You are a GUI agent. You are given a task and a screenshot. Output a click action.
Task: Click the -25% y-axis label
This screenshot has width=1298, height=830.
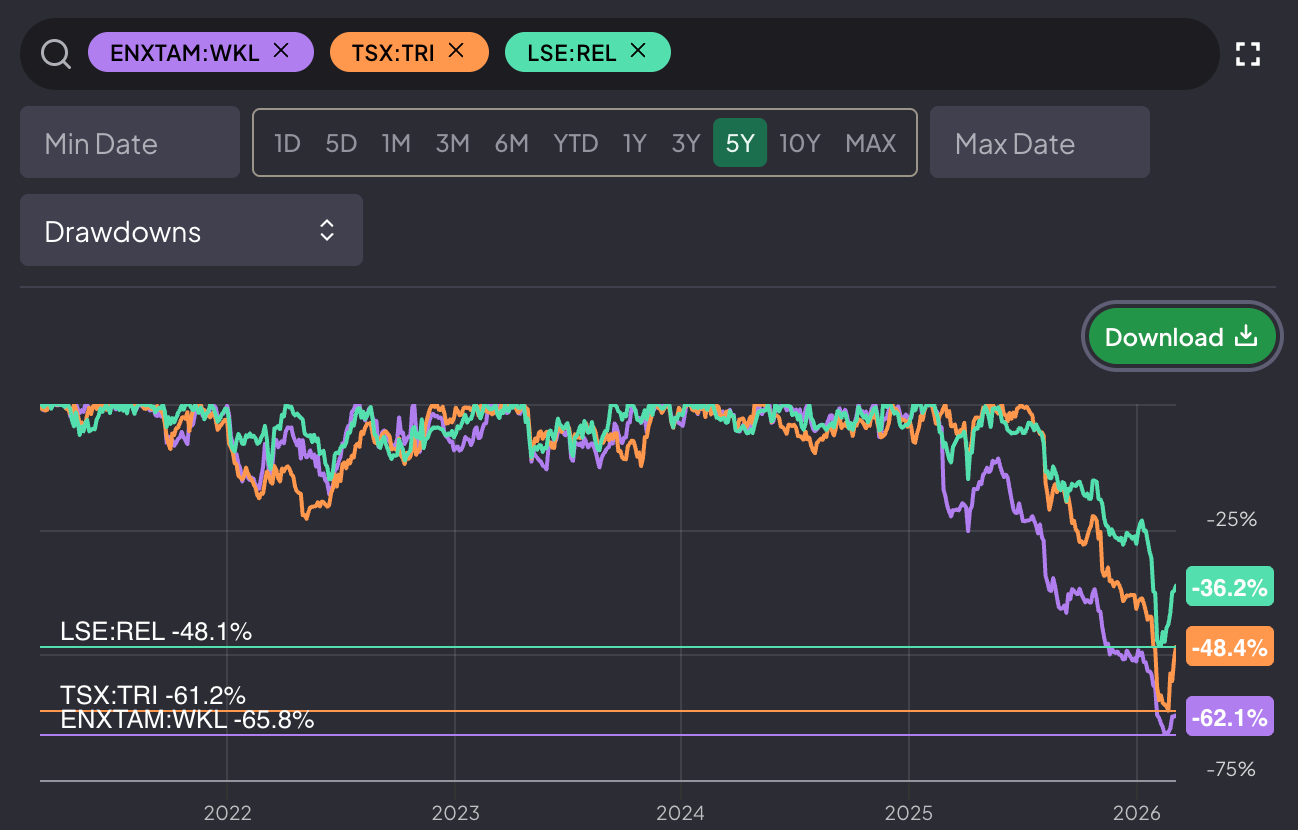[1231, 519]
